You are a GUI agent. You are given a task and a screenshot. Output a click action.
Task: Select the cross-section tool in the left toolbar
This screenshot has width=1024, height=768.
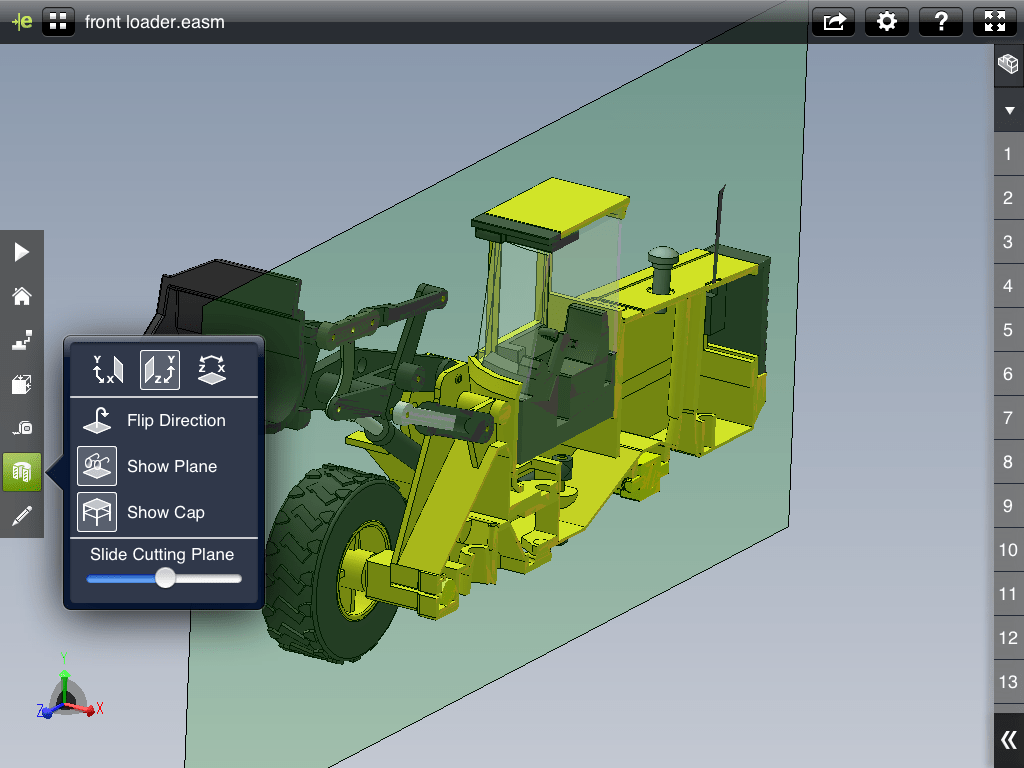point(21,471)
